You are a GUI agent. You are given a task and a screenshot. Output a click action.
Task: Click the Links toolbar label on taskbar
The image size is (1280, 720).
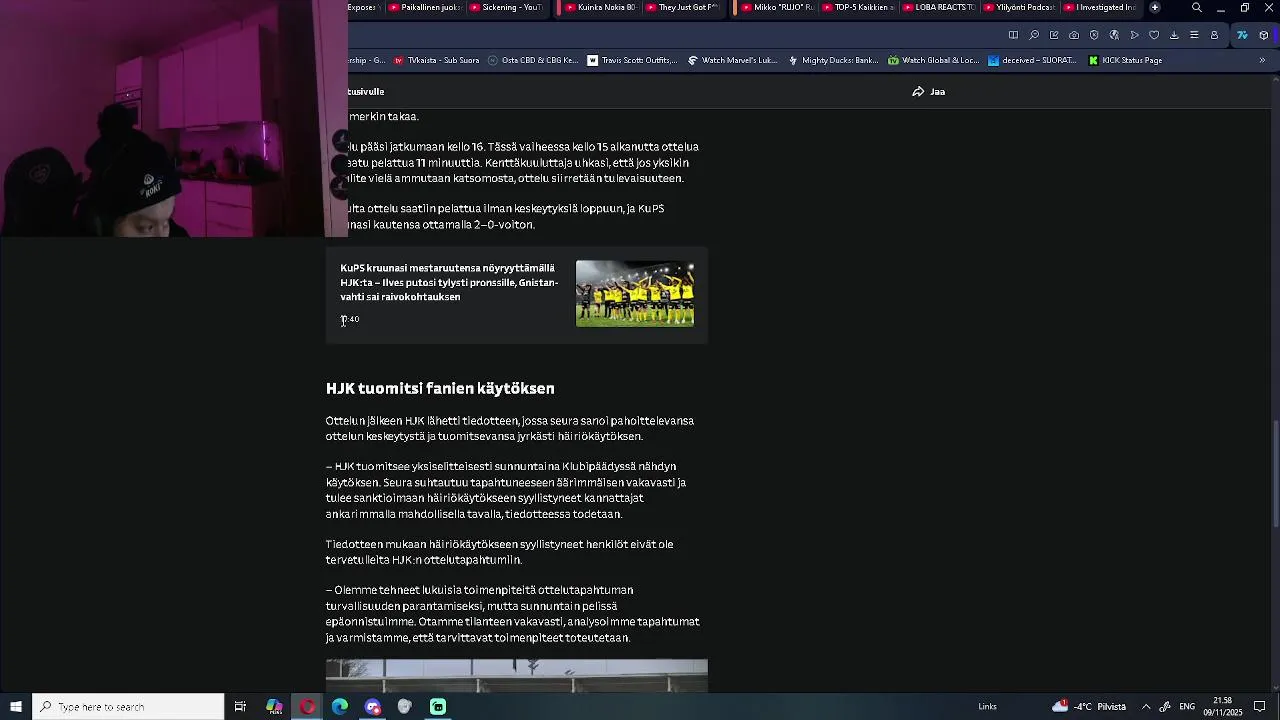pos(987,707)
